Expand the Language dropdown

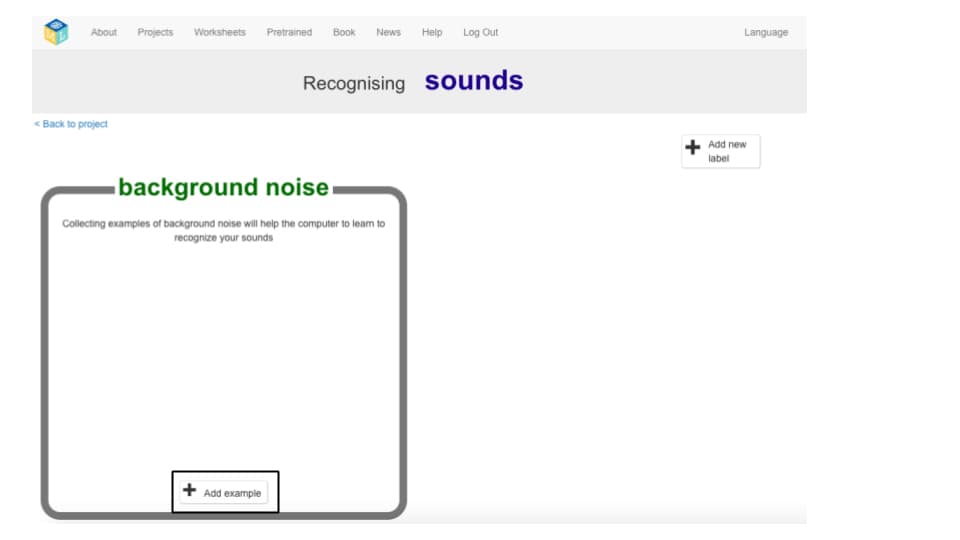coord(766,32)
